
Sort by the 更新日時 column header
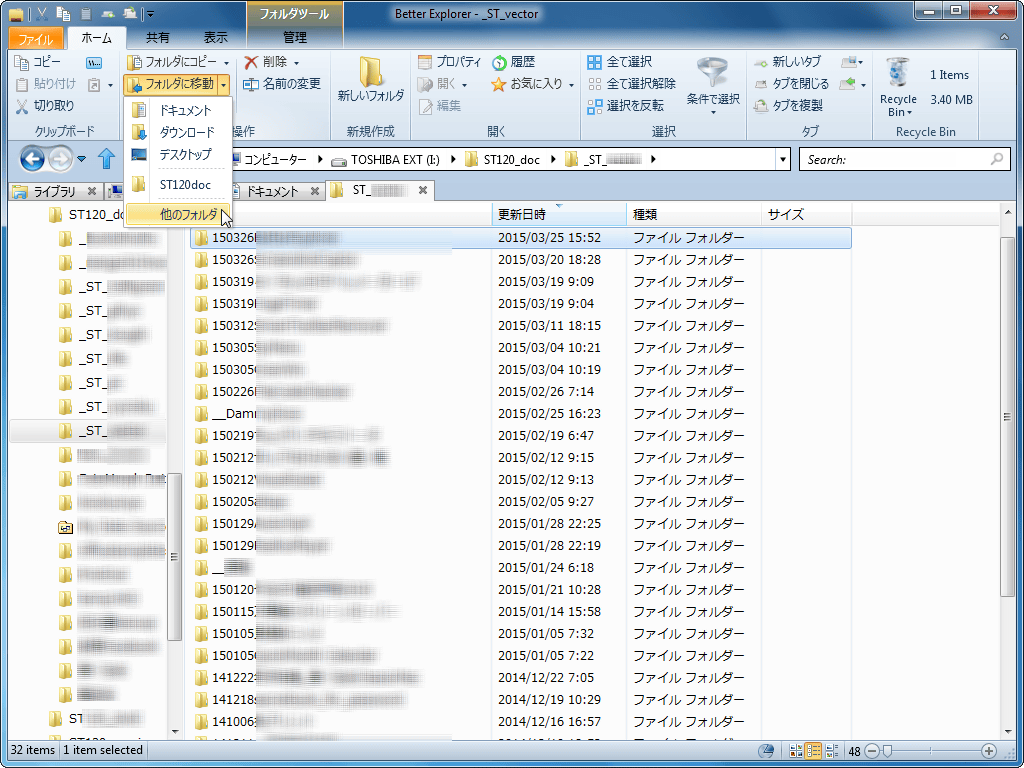[559, 214]
